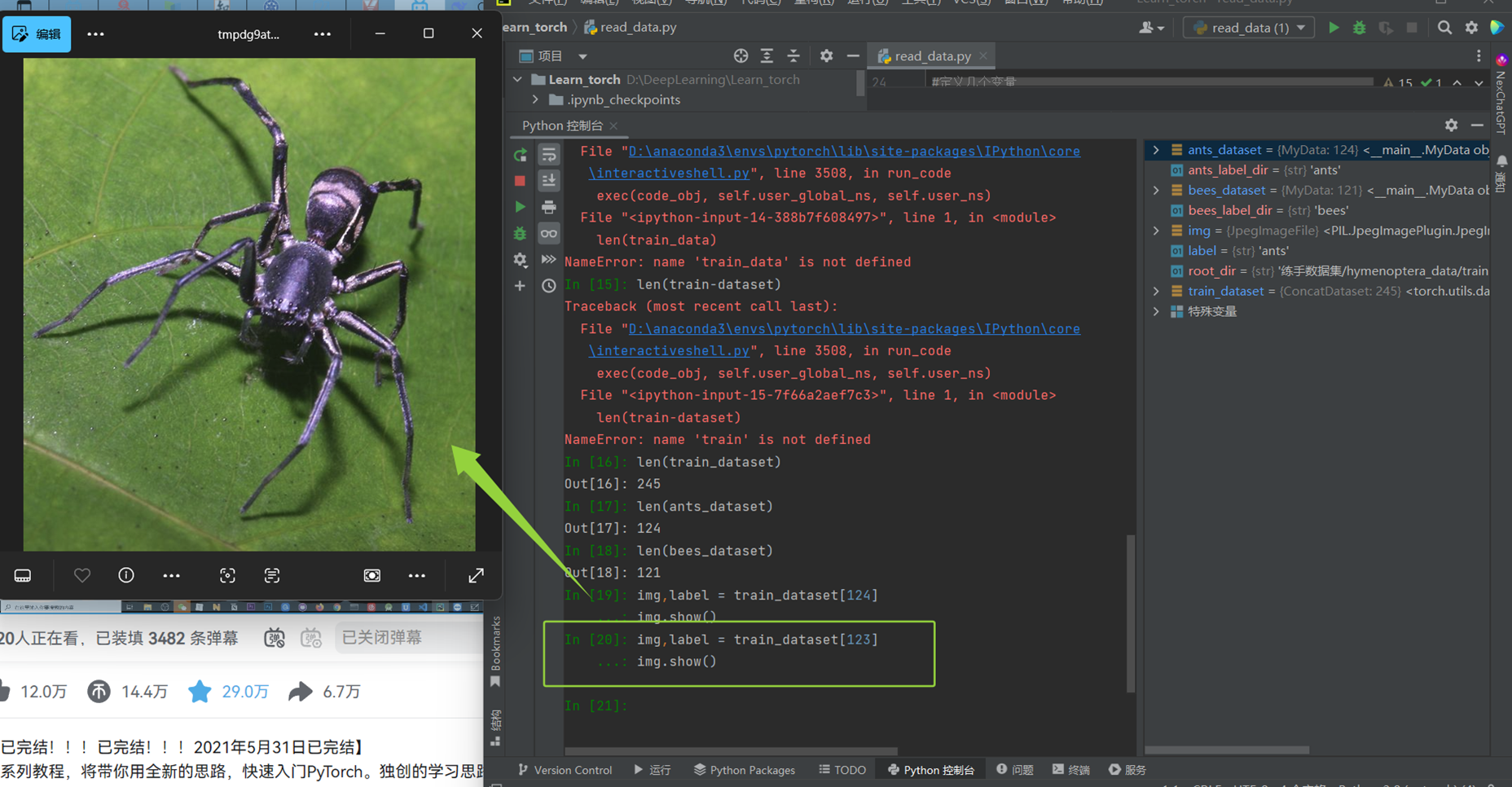
Task: Open the 通知 notifications panel
Action: 1501,174
